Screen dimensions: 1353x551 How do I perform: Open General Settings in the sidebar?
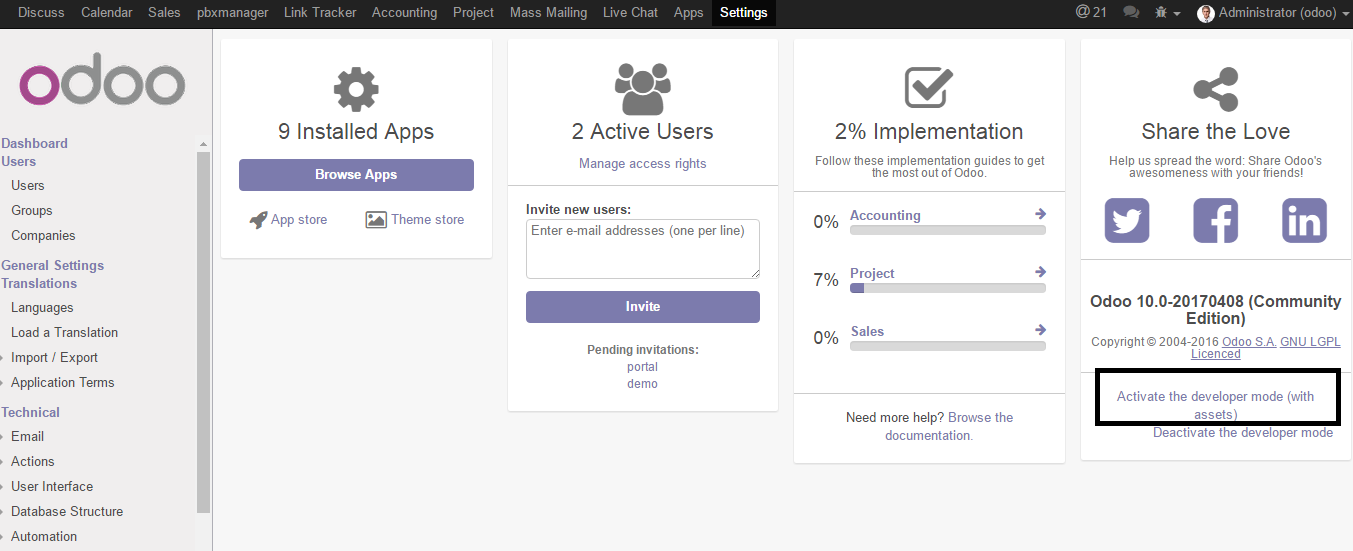pos(53,266)
